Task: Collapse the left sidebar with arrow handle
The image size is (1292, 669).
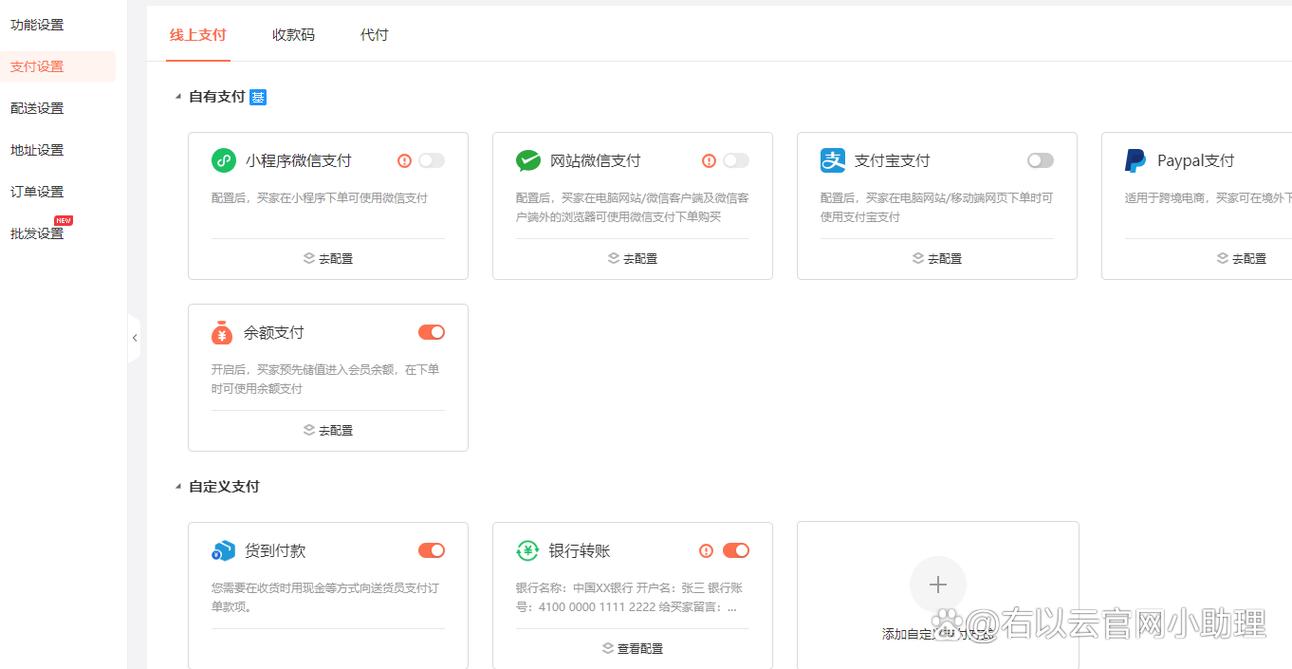Action: coord(134,338)
